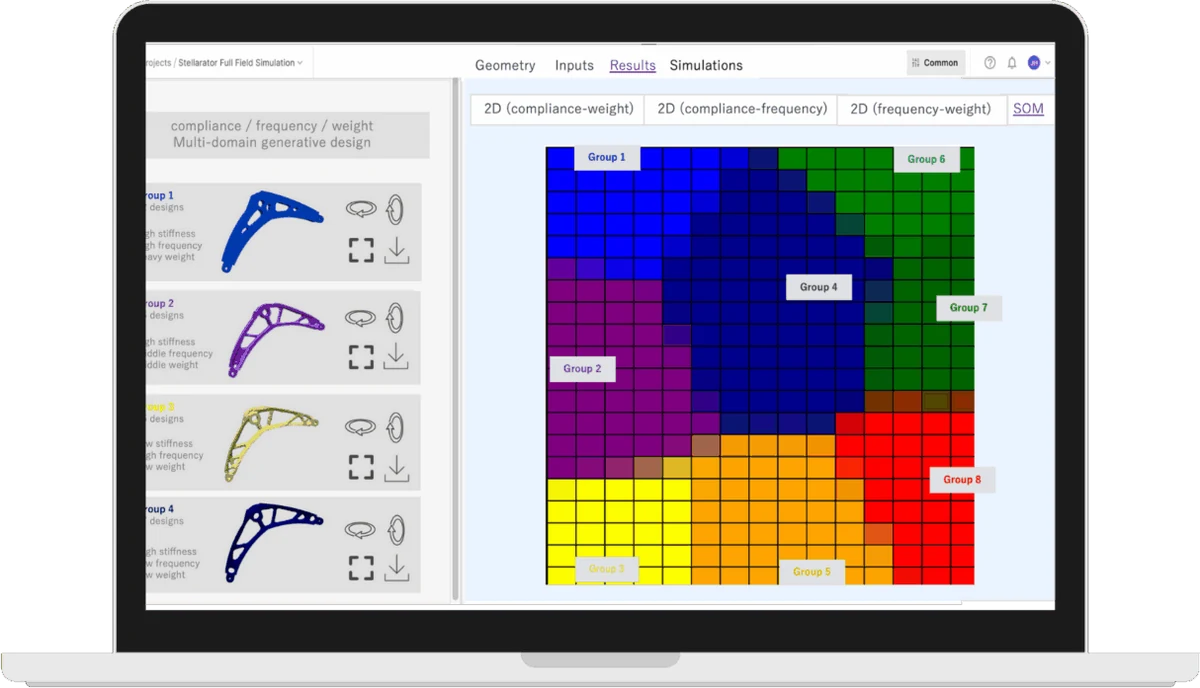Select the SOM view link

[1028, 109]
